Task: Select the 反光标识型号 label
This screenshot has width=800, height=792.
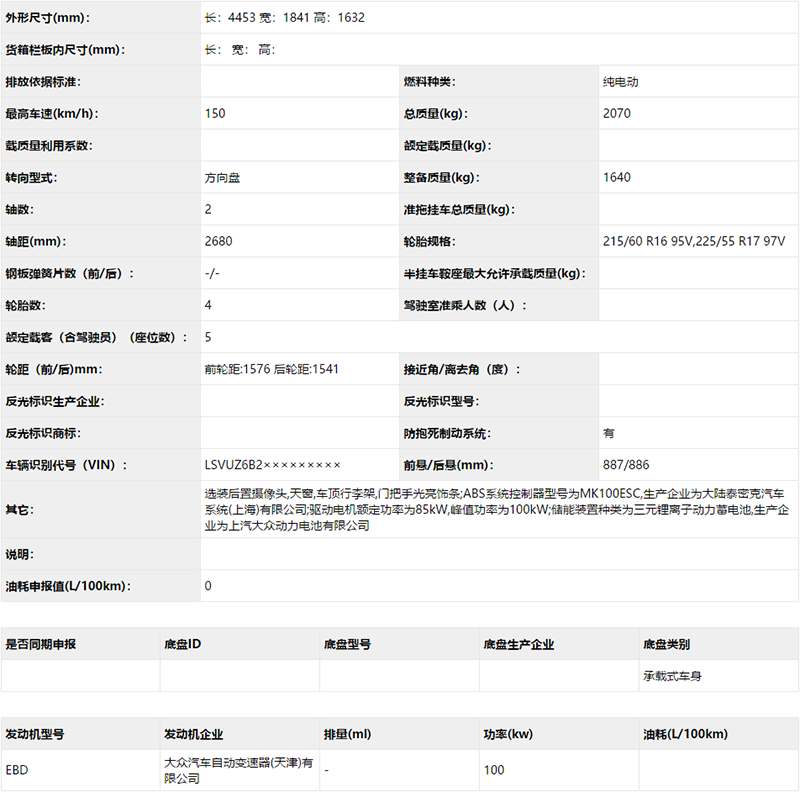Action: (x=441, y=402)
